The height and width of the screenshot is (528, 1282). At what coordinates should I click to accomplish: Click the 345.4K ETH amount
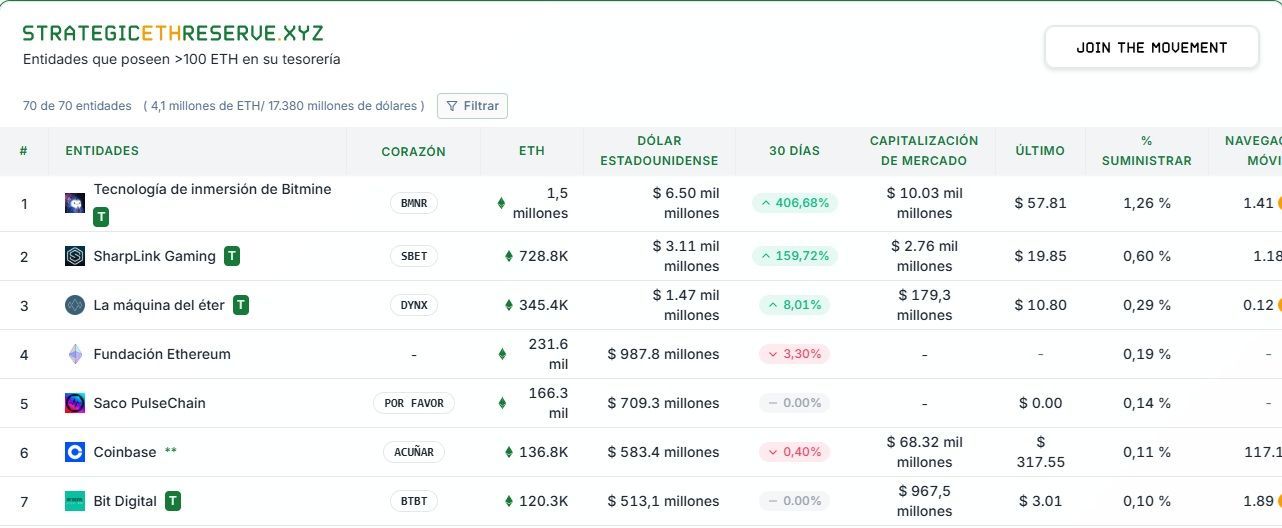(543, 305)
